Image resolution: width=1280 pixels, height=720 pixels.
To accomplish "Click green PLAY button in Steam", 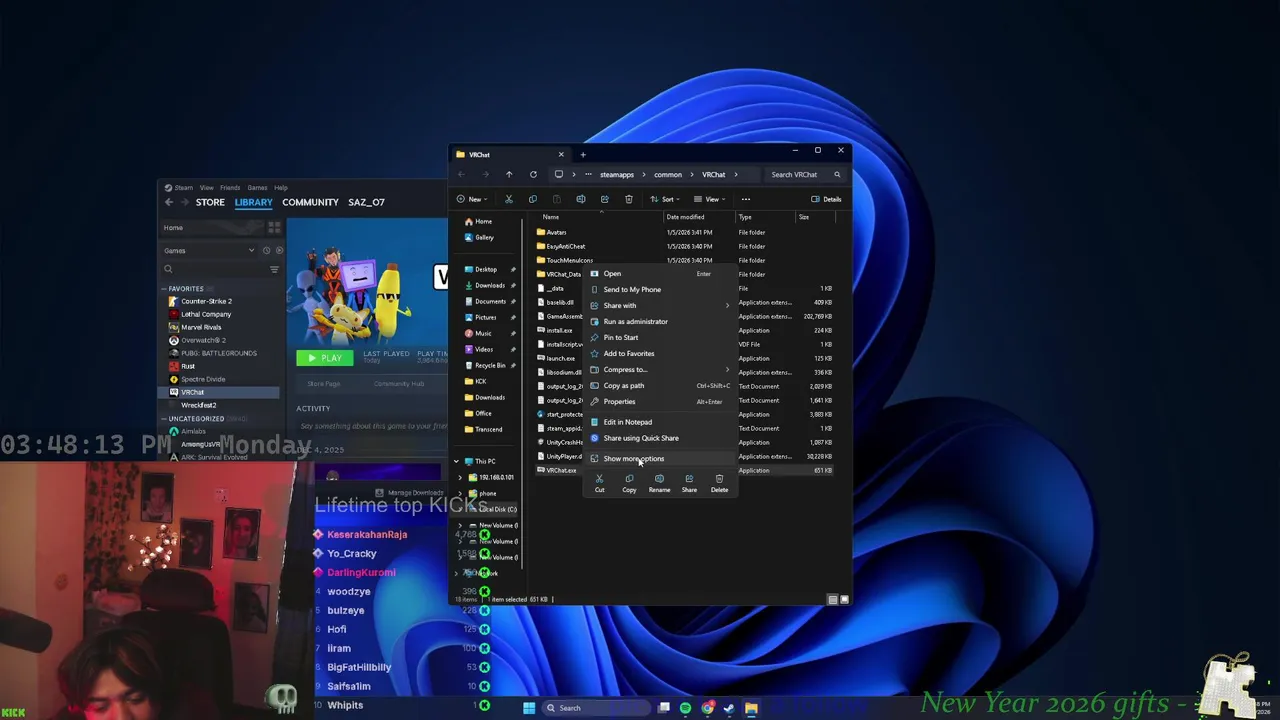I will click(x=324, y=358).
